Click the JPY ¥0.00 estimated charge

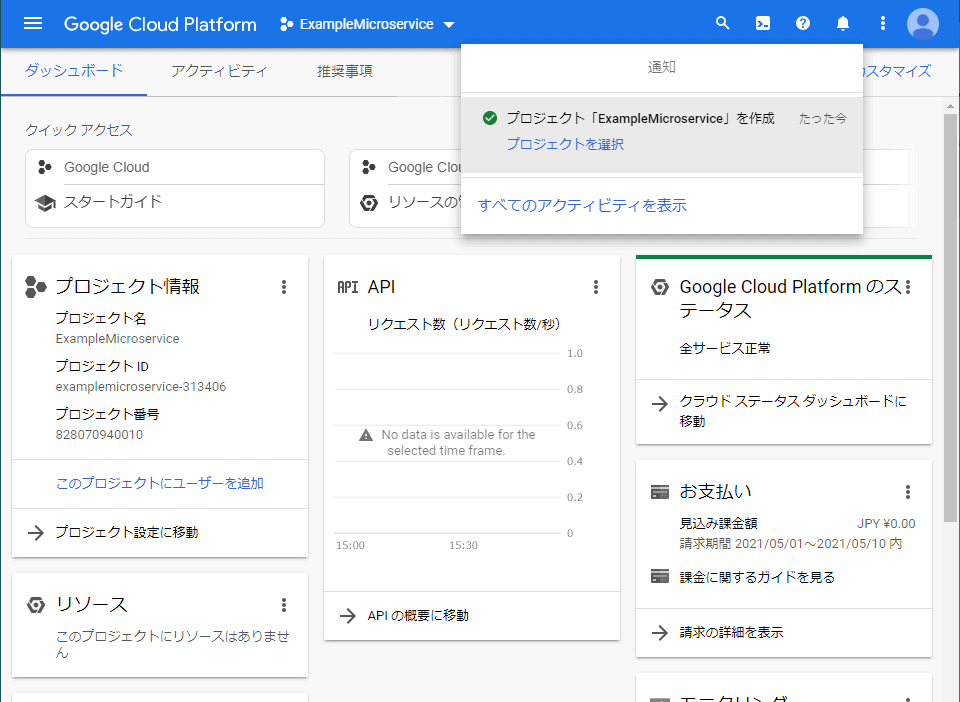(x=886, y=524)
